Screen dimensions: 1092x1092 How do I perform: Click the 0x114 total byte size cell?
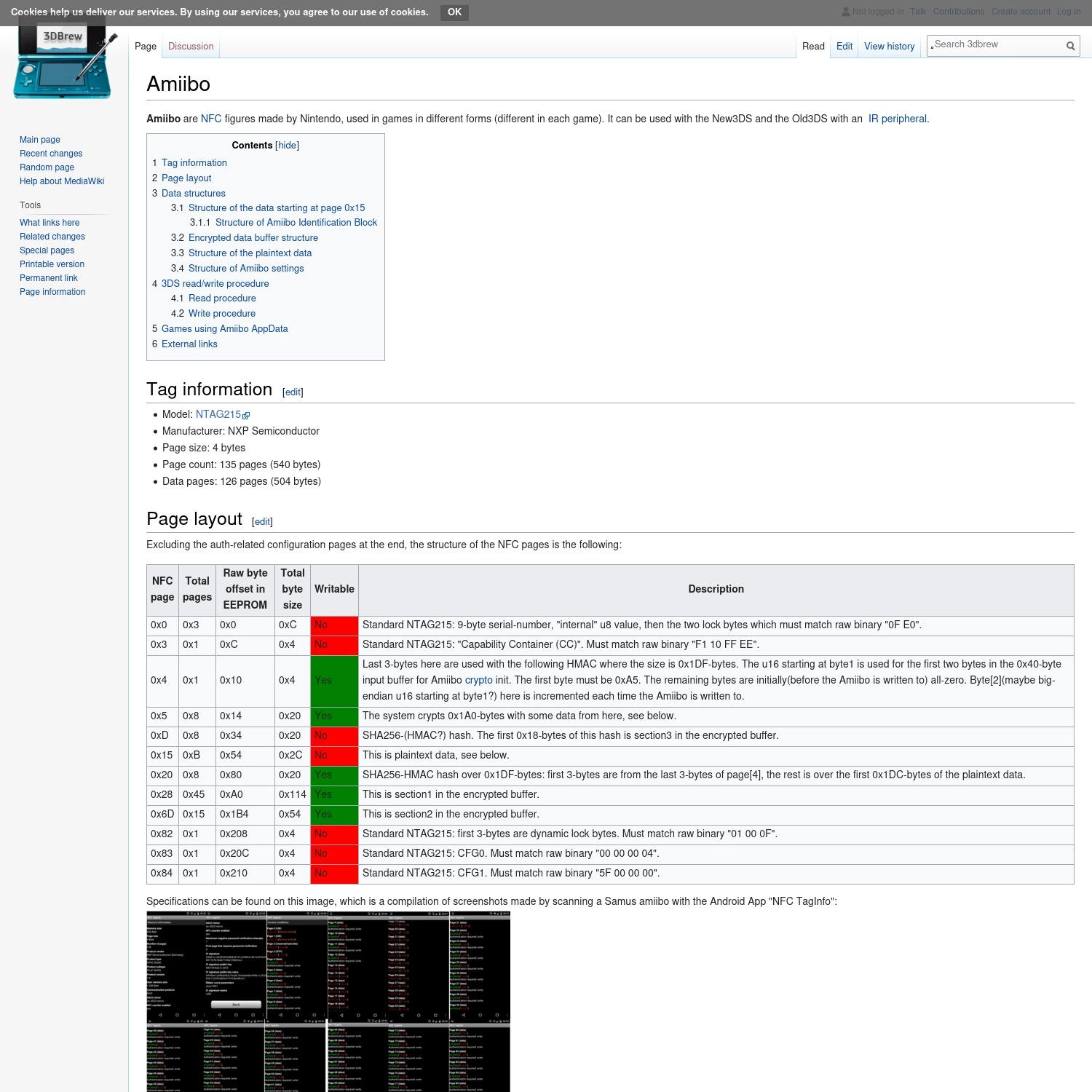(293, 795)
